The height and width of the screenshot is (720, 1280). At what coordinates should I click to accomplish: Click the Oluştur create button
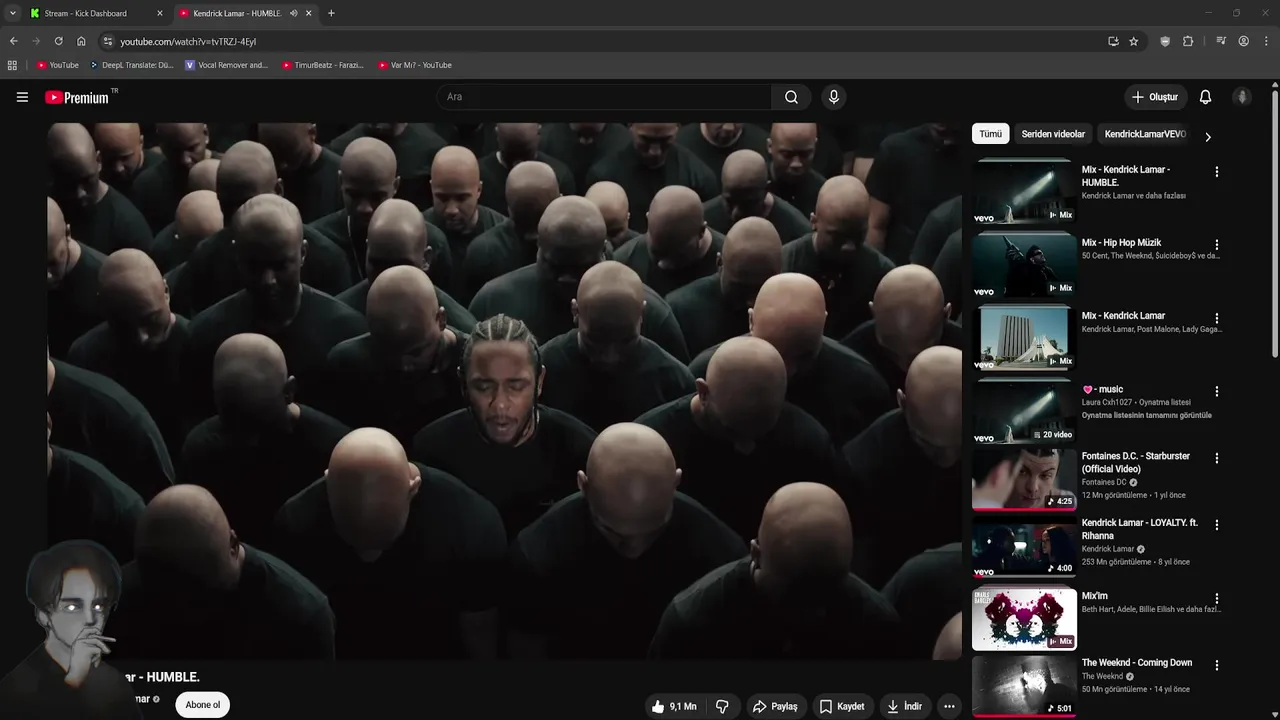tap(1154, 97)
